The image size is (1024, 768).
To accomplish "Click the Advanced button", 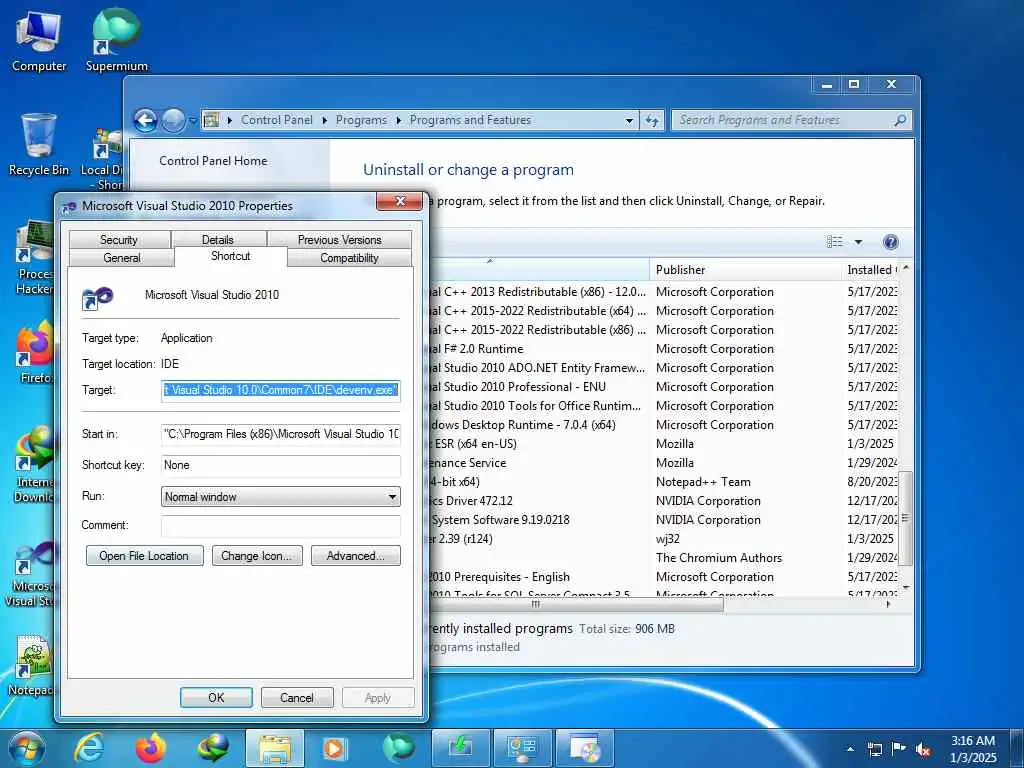I will point(355,556).
